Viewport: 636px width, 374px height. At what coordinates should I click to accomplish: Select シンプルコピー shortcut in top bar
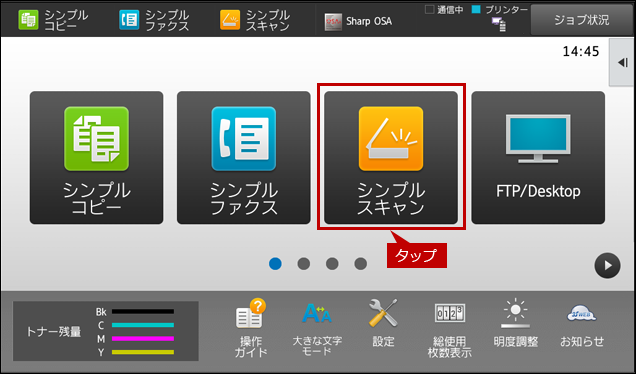[x=54, y=20]
